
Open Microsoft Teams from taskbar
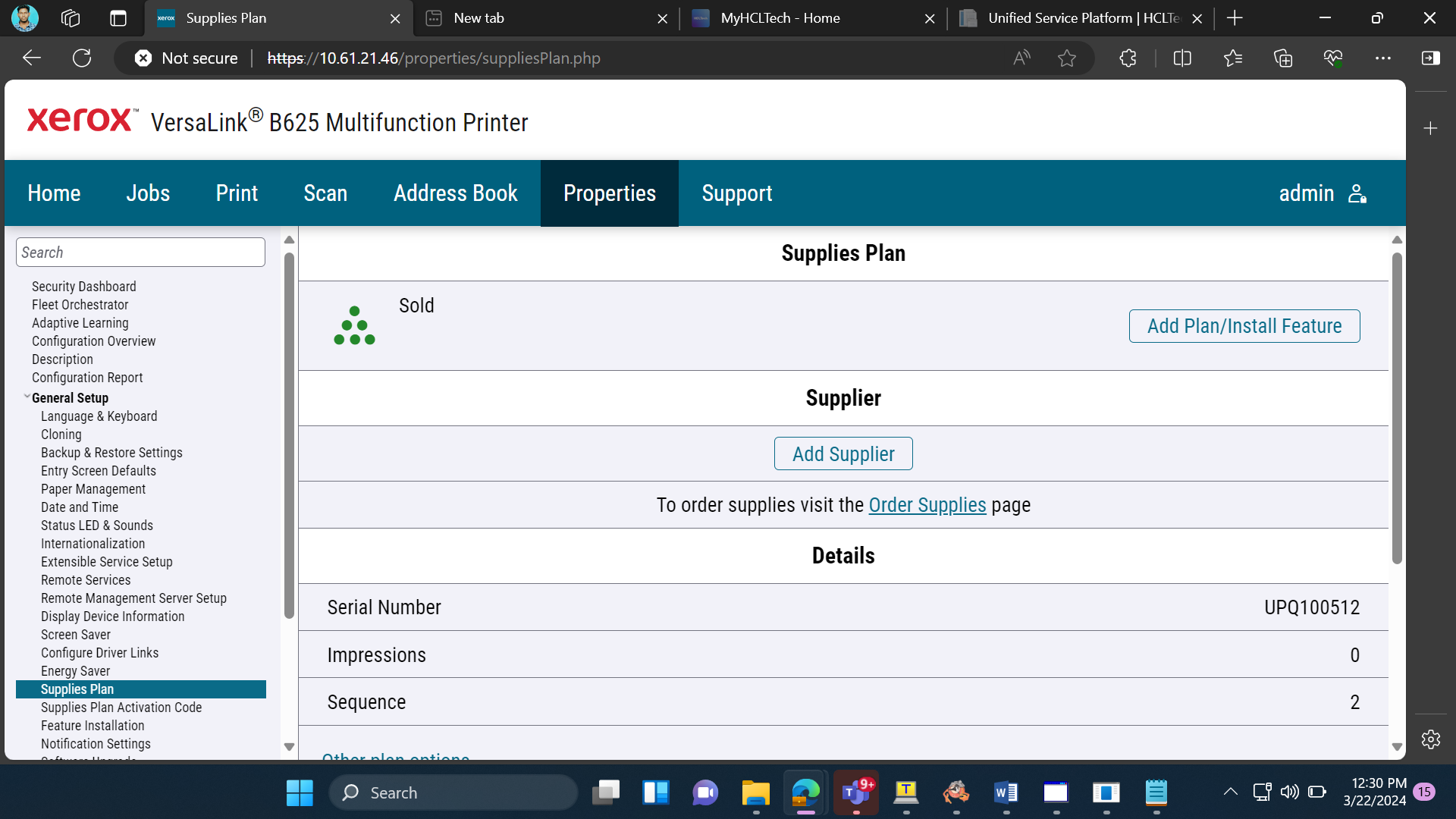(x=856, y=793)
